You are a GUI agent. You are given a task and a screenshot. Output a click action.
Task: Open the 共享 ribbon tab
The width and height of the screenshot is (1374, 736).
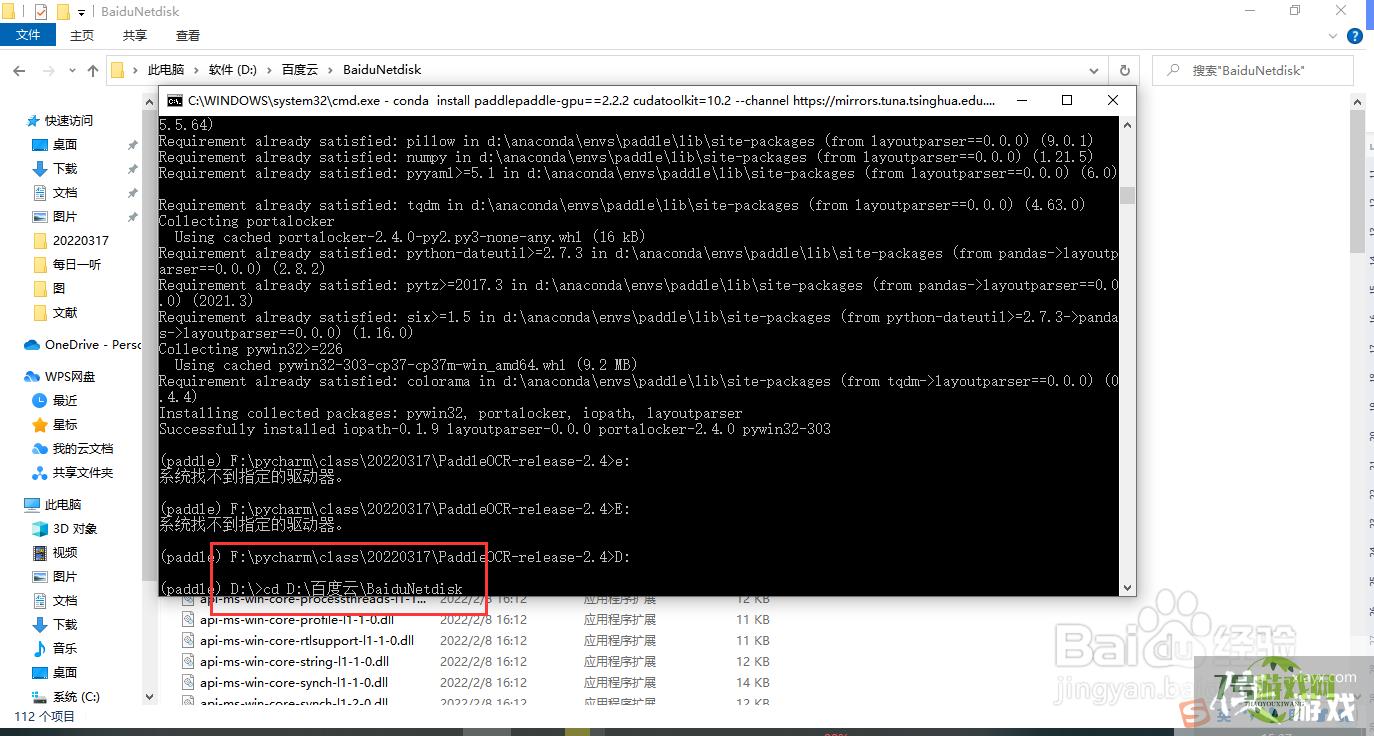pos(135,35)
